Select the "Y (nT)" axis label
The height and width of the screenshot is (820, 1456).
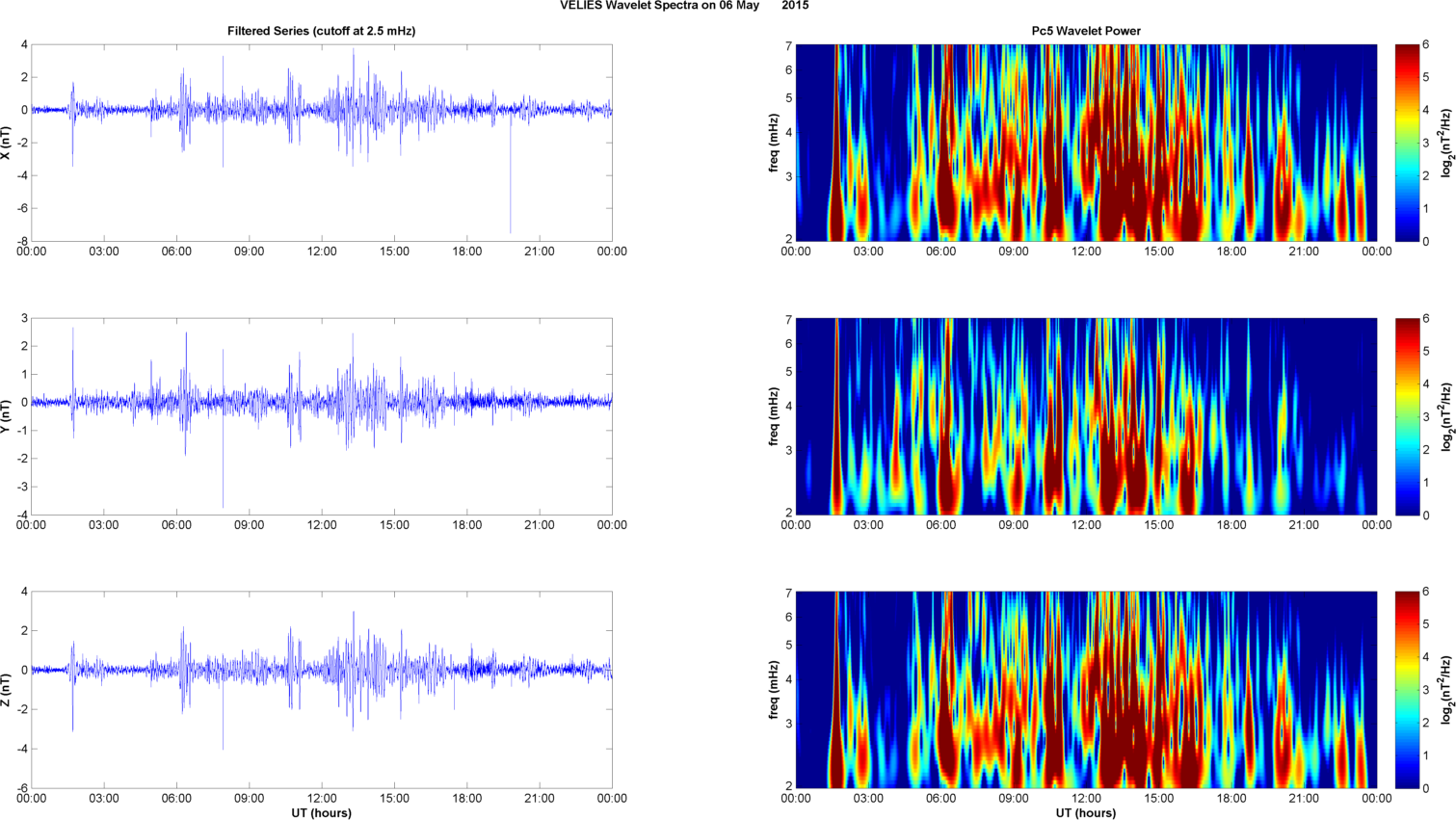(7, 416)
